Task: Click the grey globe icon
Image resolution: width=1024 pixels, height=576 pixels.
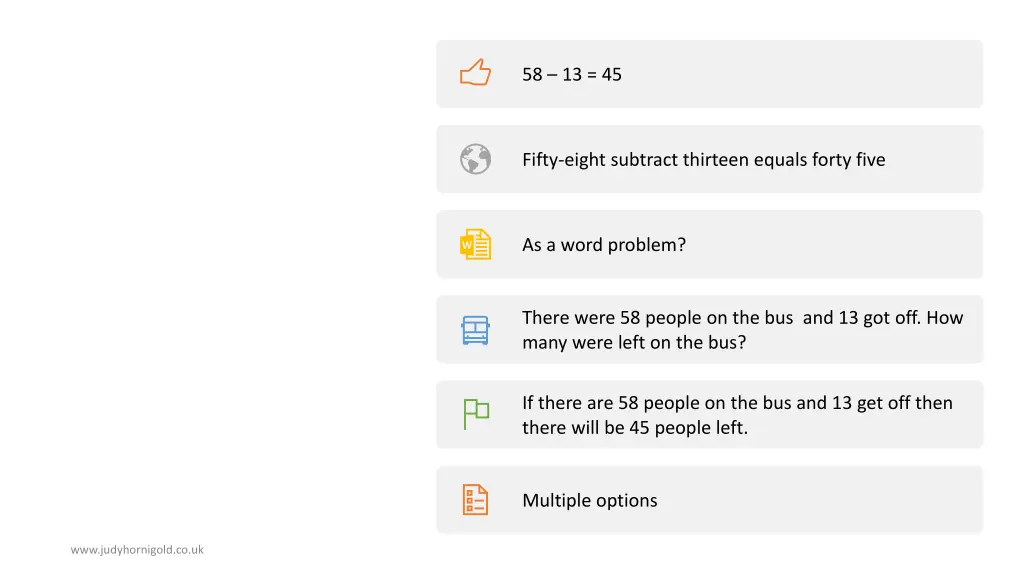Action: click(475, 159)
